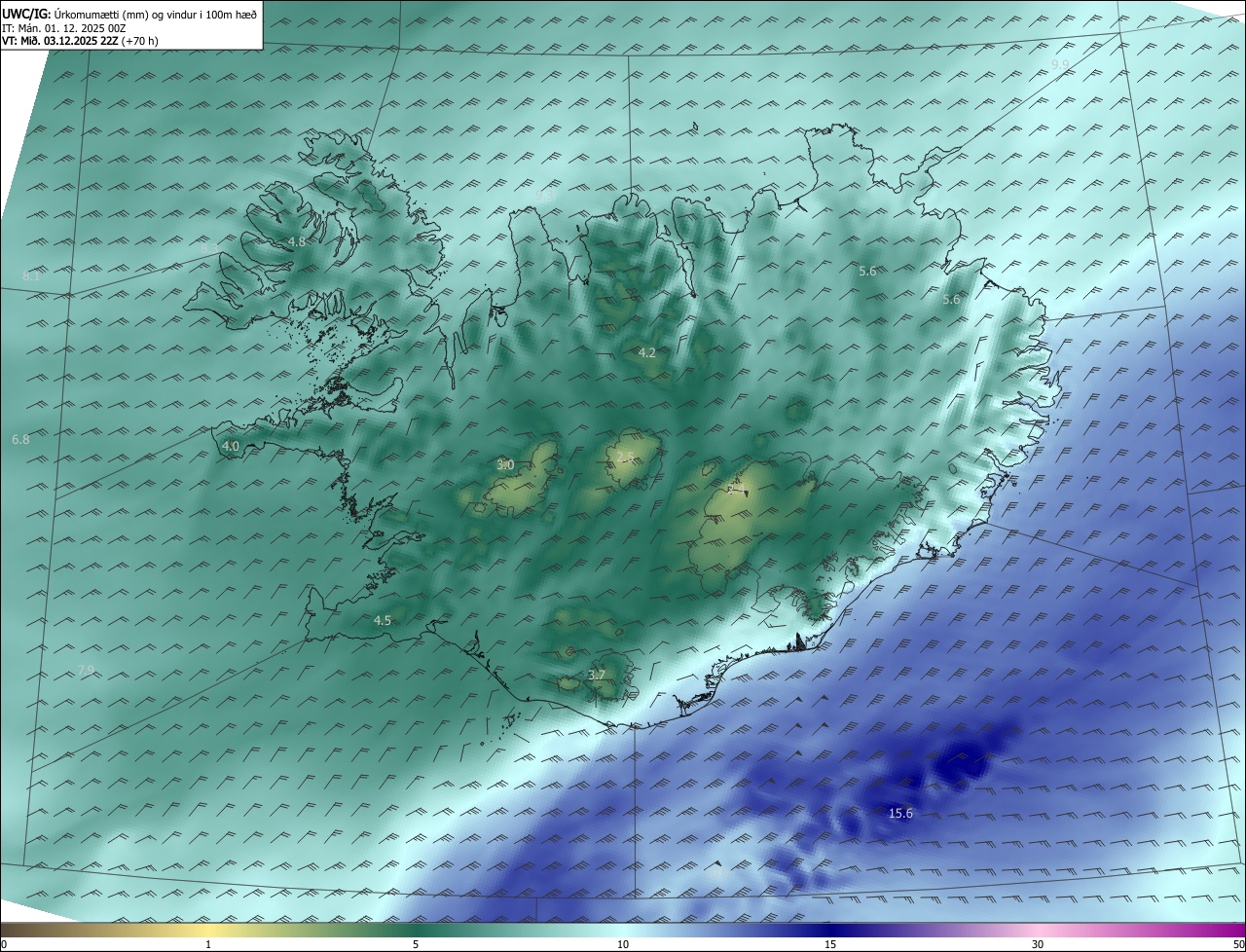Image resolution: width=1246 pixels, height=952 pixels.
Task: Click the map title "Úrkomumætti (mm) og vindur í 100m hæð"
Action: [x=156, y=14]
